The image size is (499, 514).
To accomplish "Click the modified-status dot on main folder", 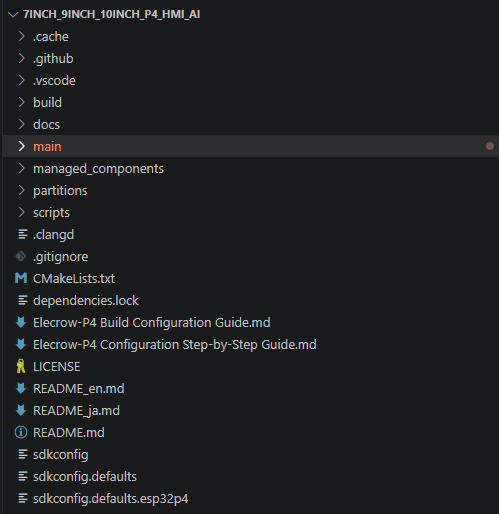I will 490,146.
